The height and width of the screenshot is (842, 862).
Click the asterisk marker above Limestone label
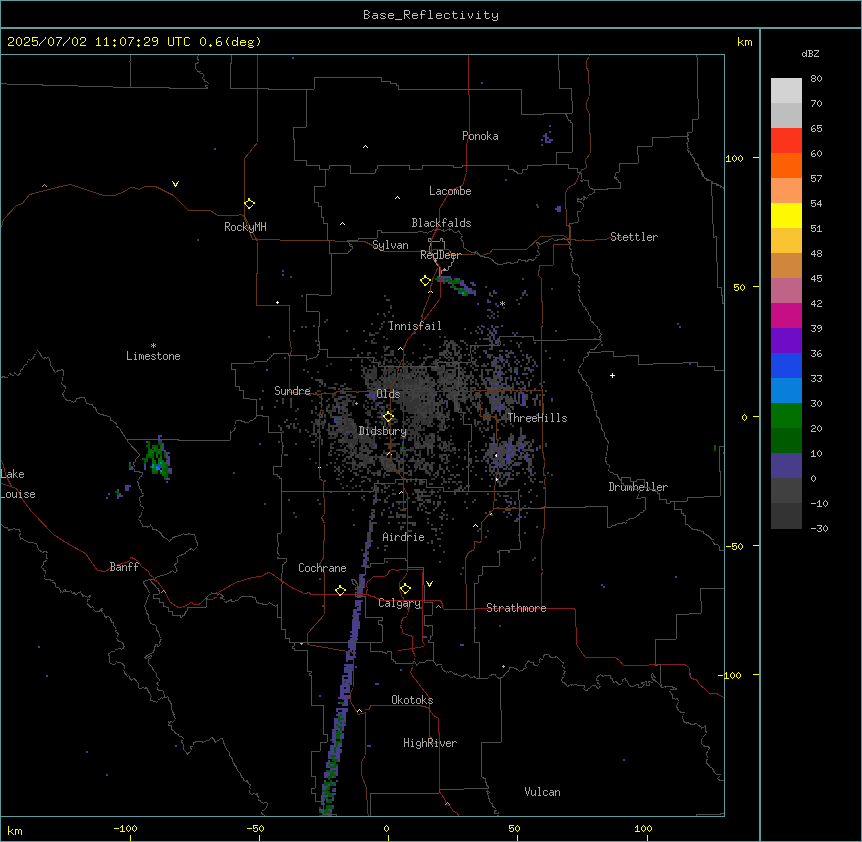pos(153,346)
